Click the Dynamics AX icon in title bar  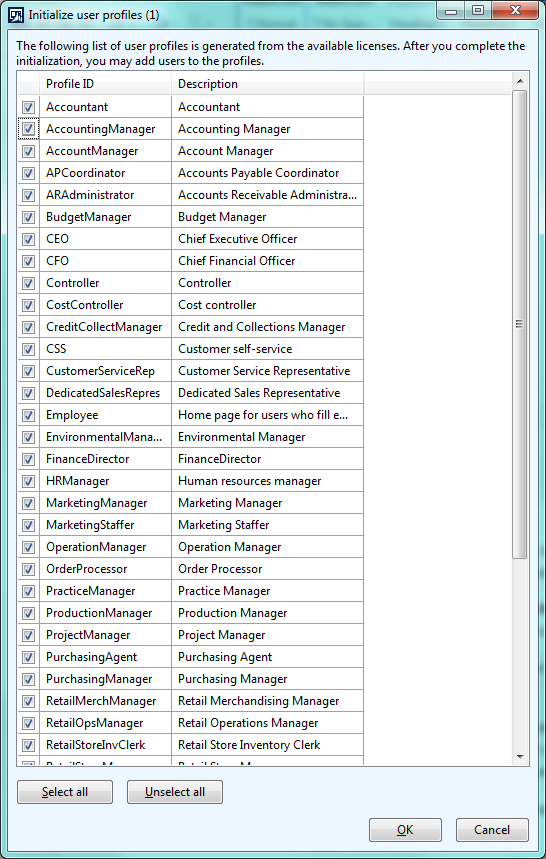[x=17, y=15]
